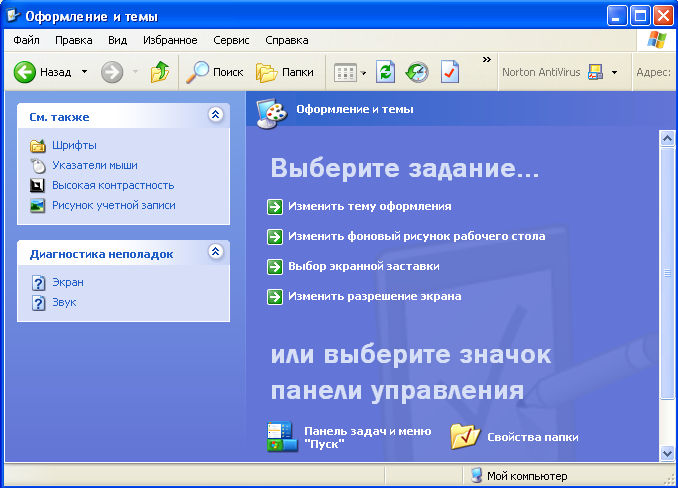Toggle the Папки folders pane
678x488 pixels.
tap(285, 72)
